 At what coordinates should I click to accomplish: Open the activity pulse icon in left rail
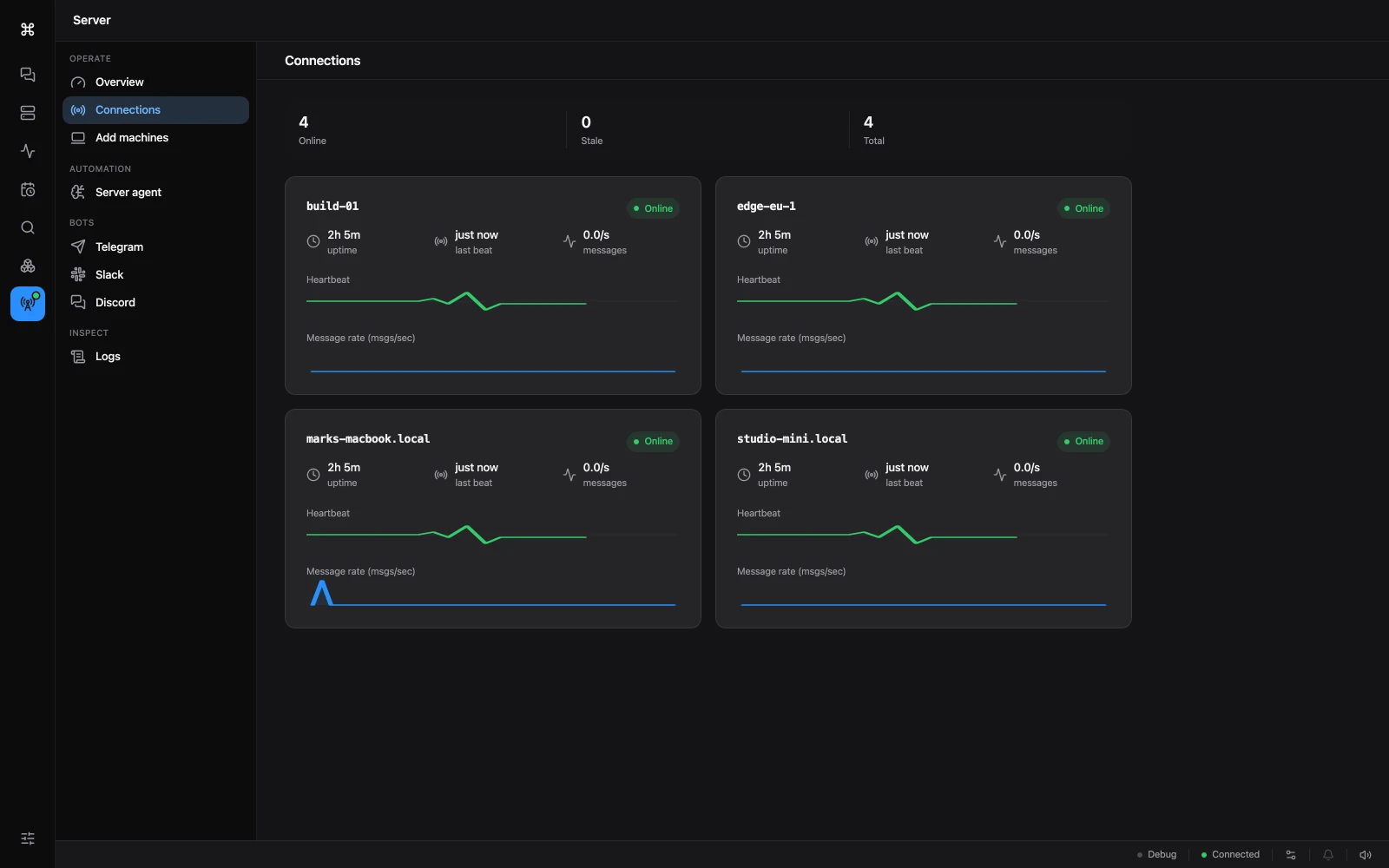(x=28, y=151)
